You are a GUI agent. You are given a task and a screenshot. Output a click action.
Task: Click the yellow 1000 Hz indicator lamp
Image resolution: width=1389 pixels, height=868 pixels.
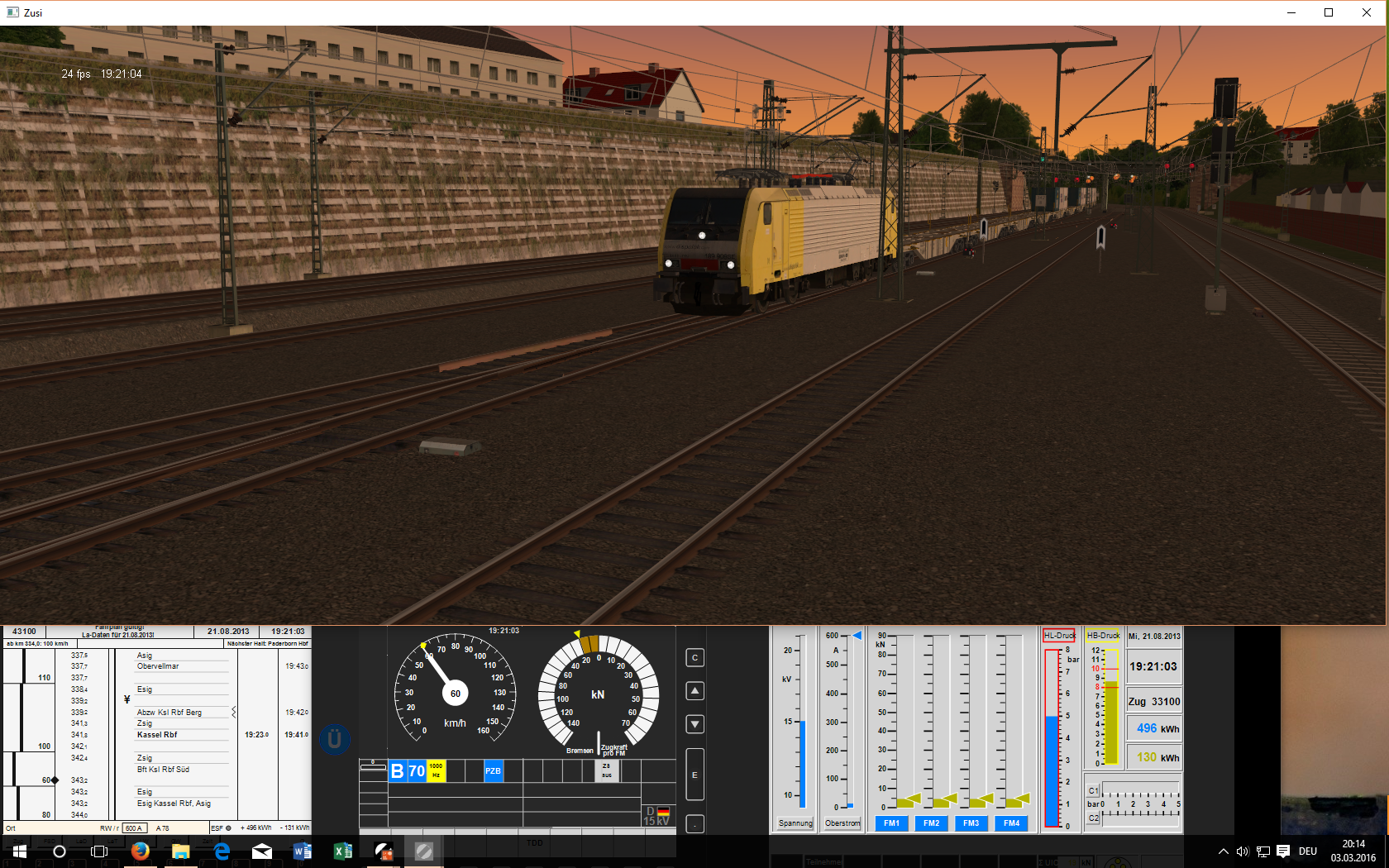(x=436, y=771)
